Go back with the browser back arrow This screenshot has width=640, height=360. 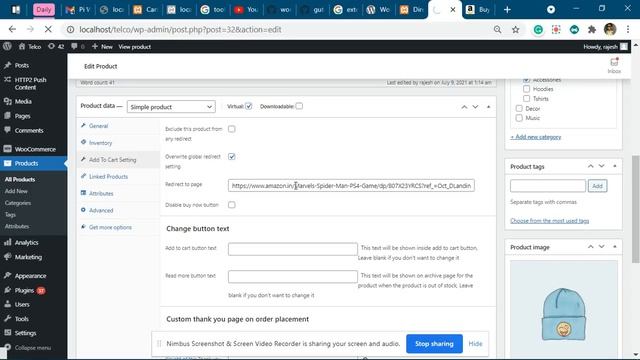(12, 29)
